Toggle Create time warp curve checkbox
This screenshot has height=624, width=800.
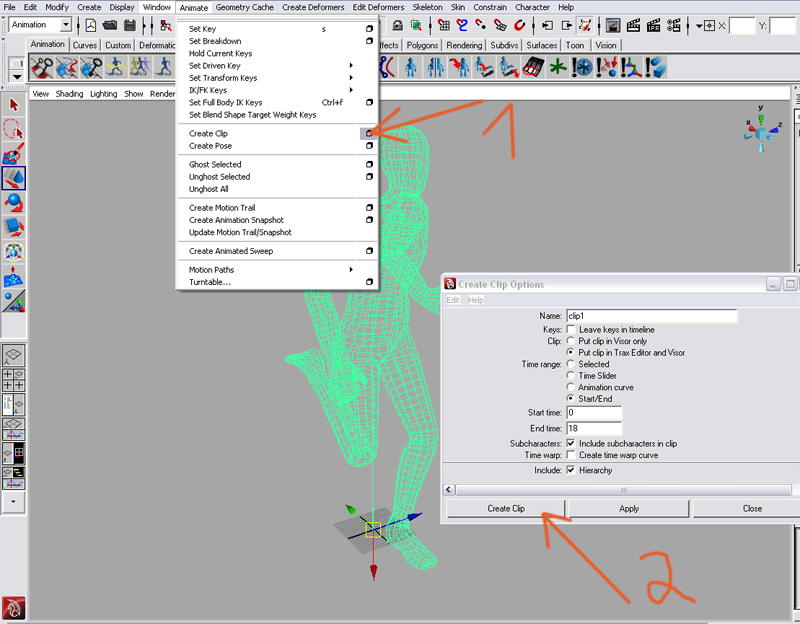[x=571, y=455]
